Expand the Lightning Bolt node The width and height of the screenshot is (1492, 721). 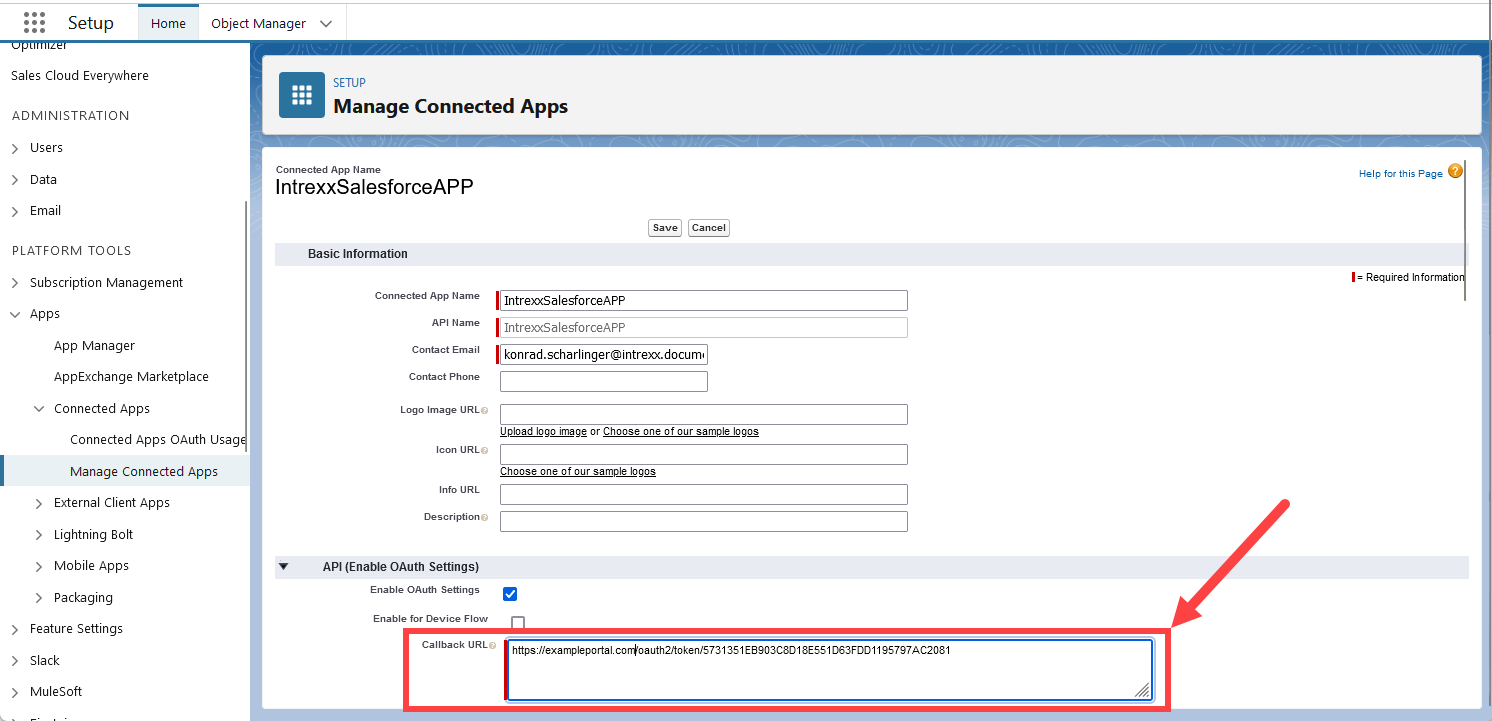click(39, 535)
